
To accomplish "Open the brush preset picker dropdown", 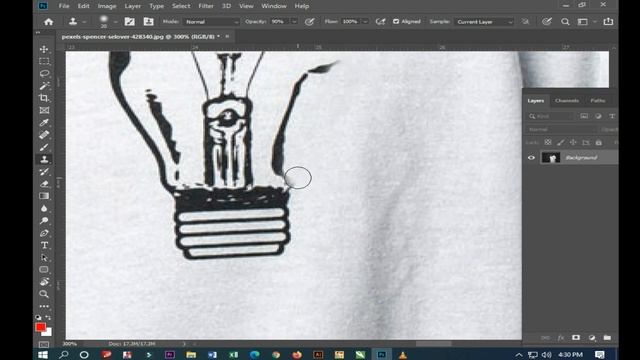I will [115, 22].
